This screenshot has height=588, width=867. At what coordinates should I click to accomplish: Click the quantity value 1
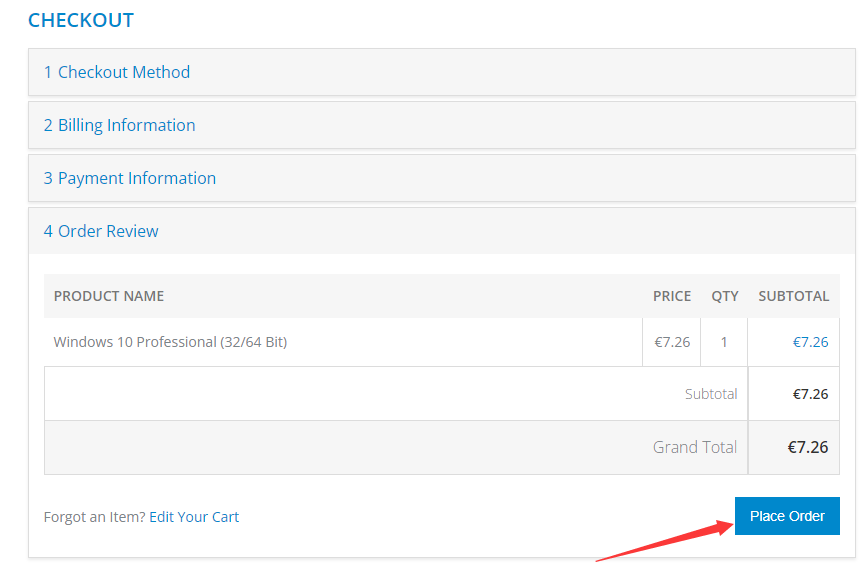coord(724,342)
